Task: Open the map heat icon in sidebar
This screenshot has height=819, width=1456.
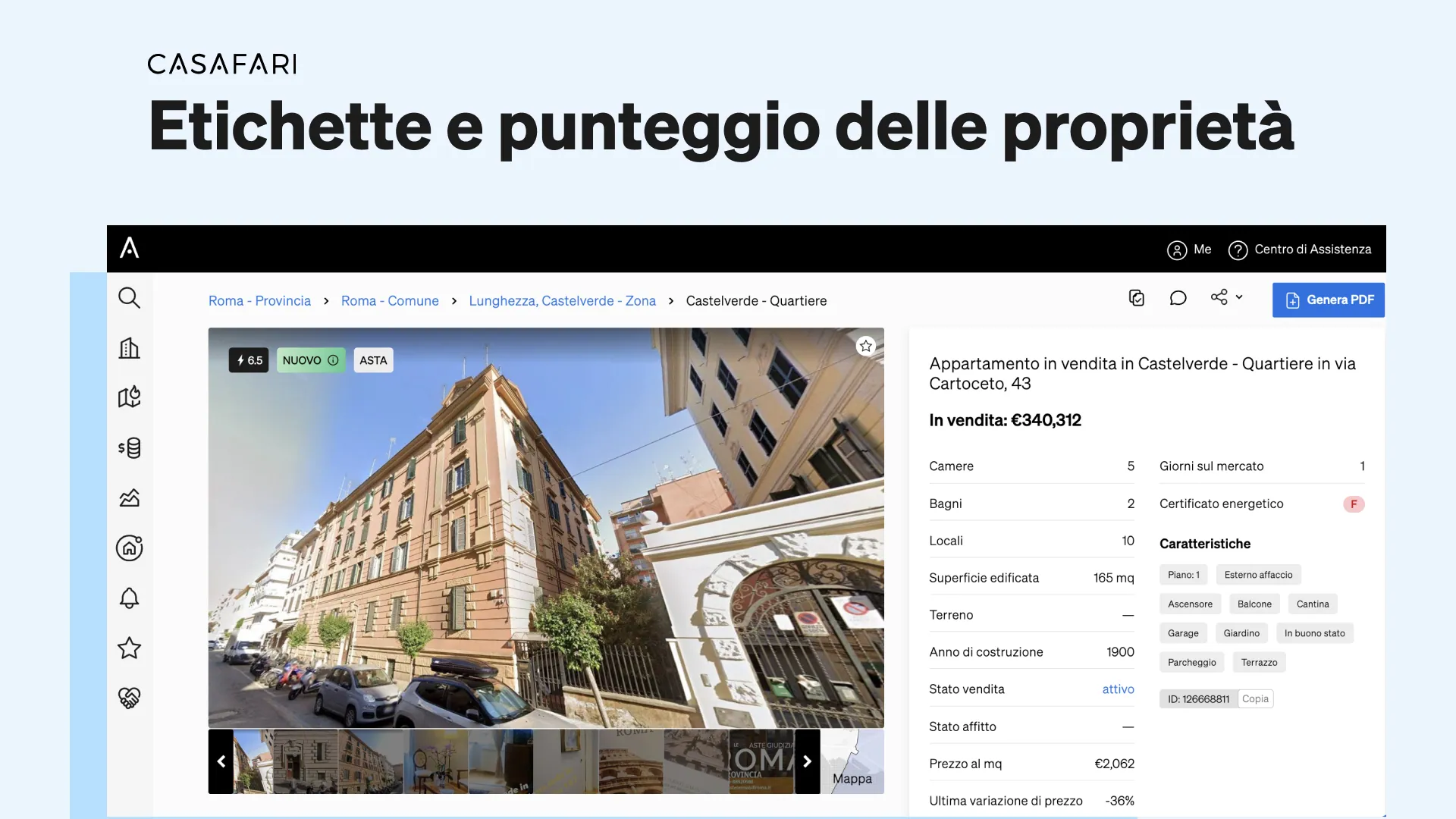Action: tap(129, 397)
